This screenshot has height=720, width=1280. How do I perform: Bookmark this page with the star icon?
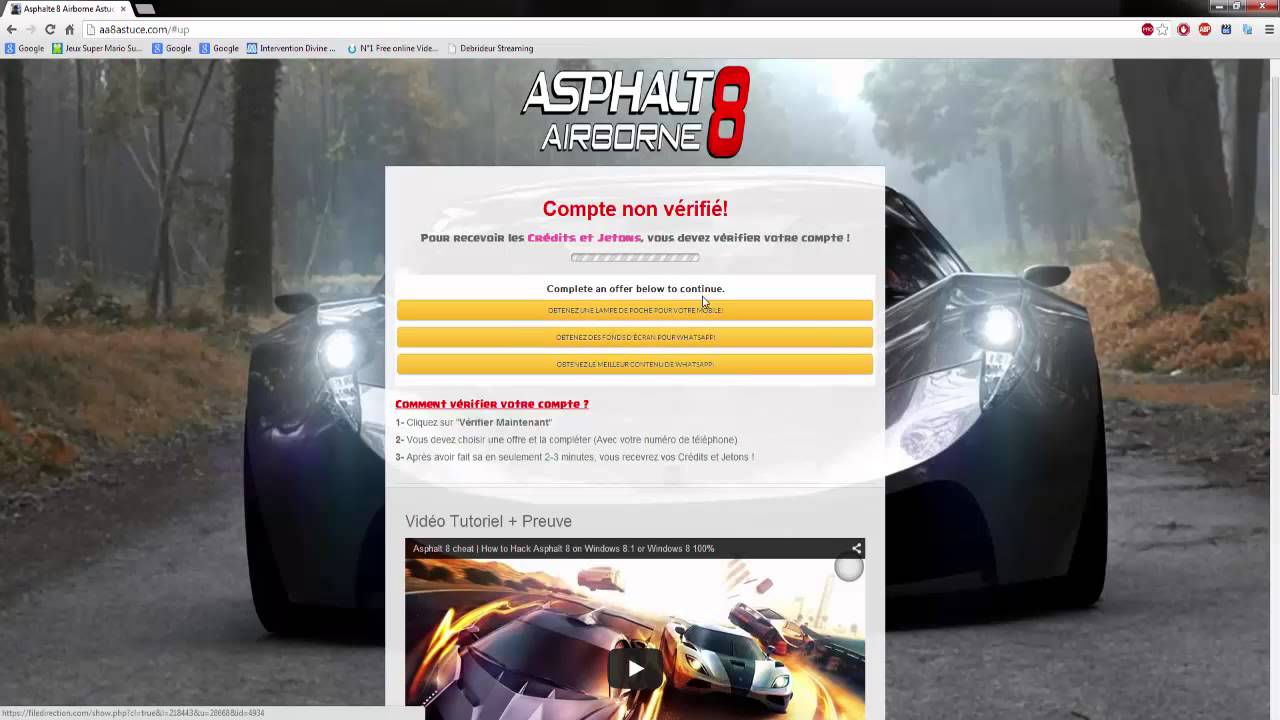click(x=1162, y=30)
